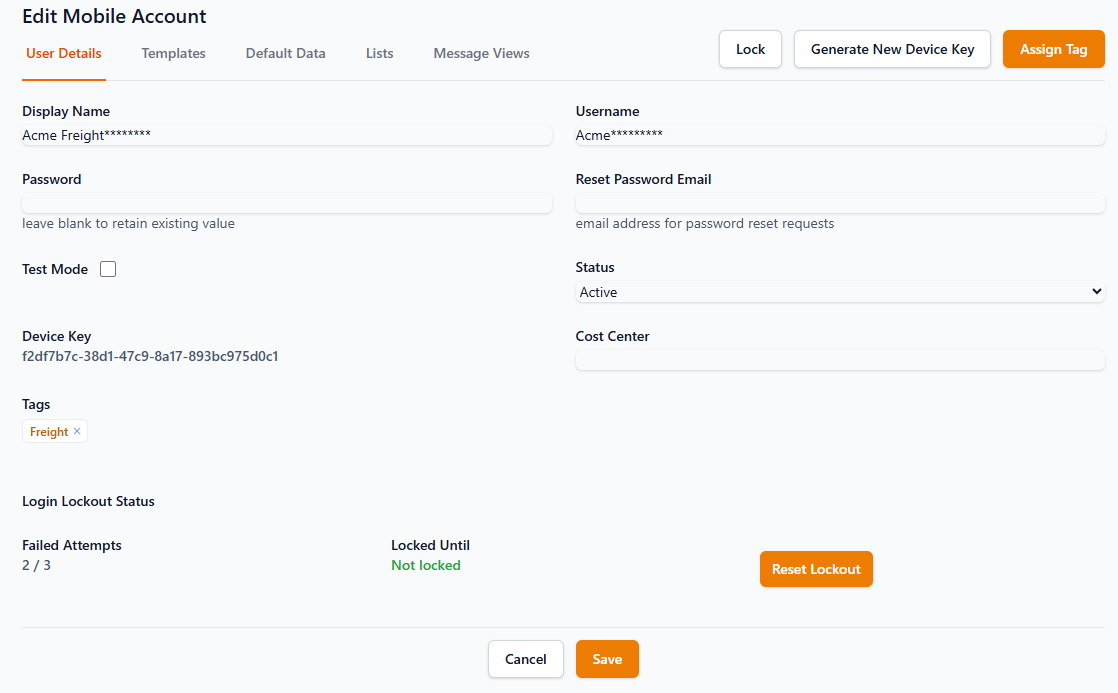Enable the Test Mode checkbox
Viewport: 1118px width, 693px height.
(x=108, y=269)
